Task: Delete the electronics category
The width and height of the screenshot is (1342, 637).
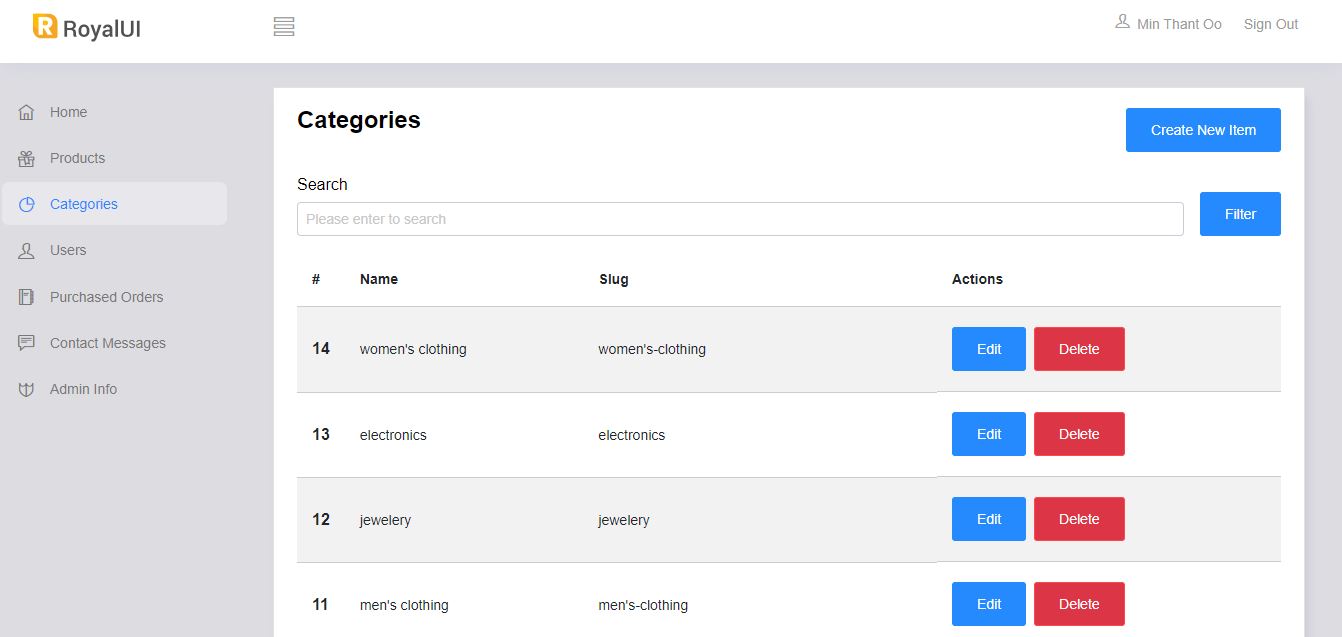Action: [1079, 434]
